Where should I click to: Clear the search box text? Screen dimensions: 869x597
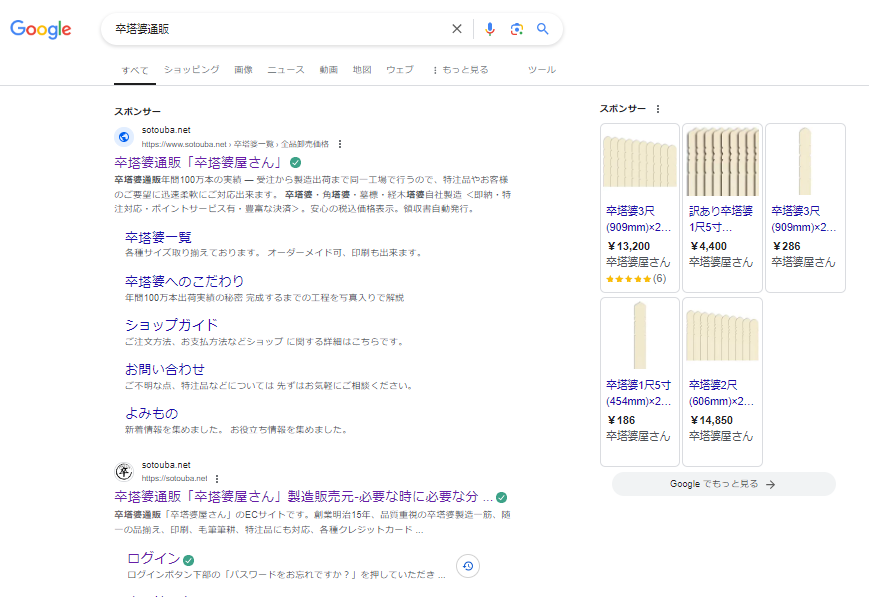click(457, 29)
